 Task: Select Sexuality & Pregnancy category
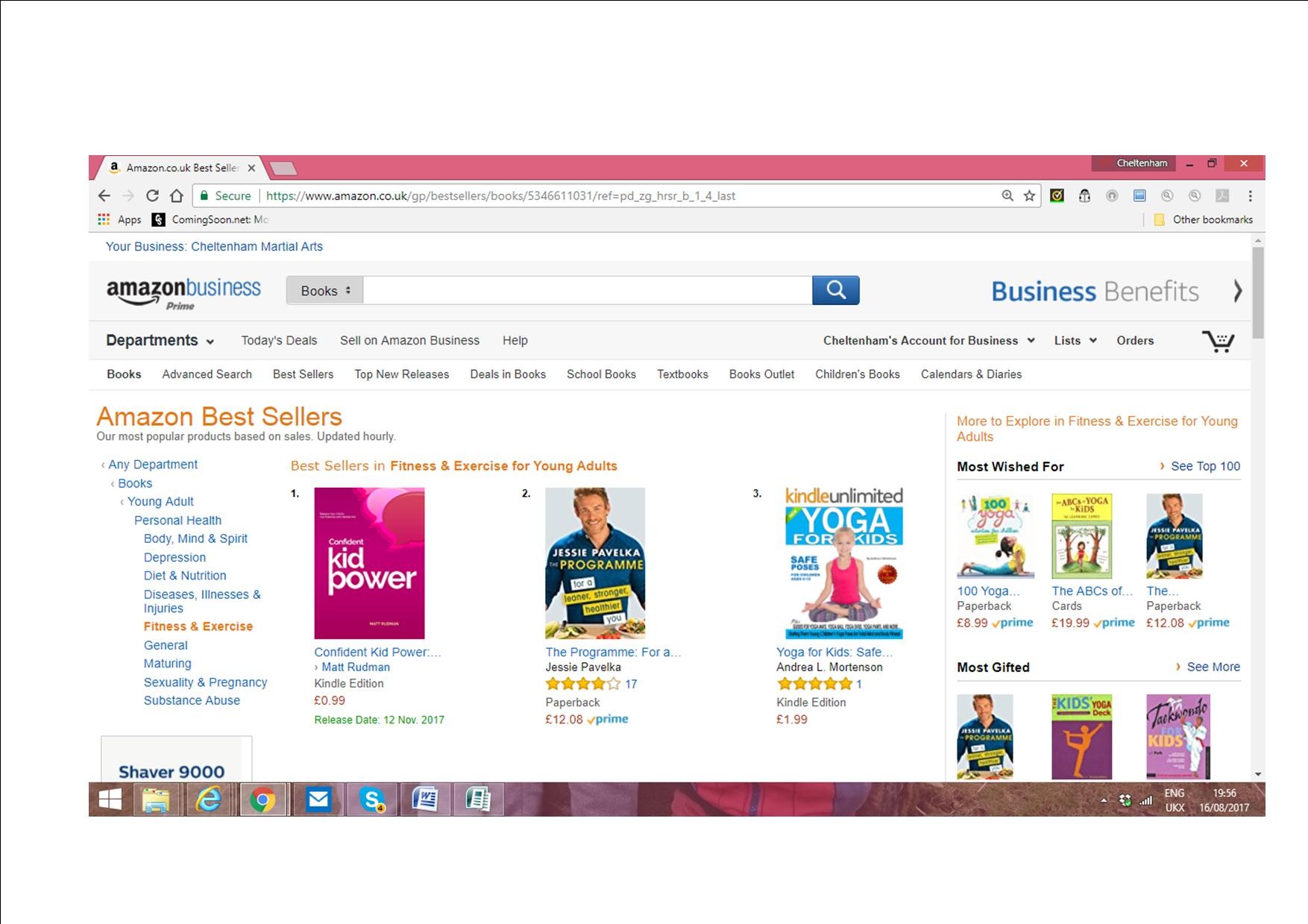[x=205, y=682]
